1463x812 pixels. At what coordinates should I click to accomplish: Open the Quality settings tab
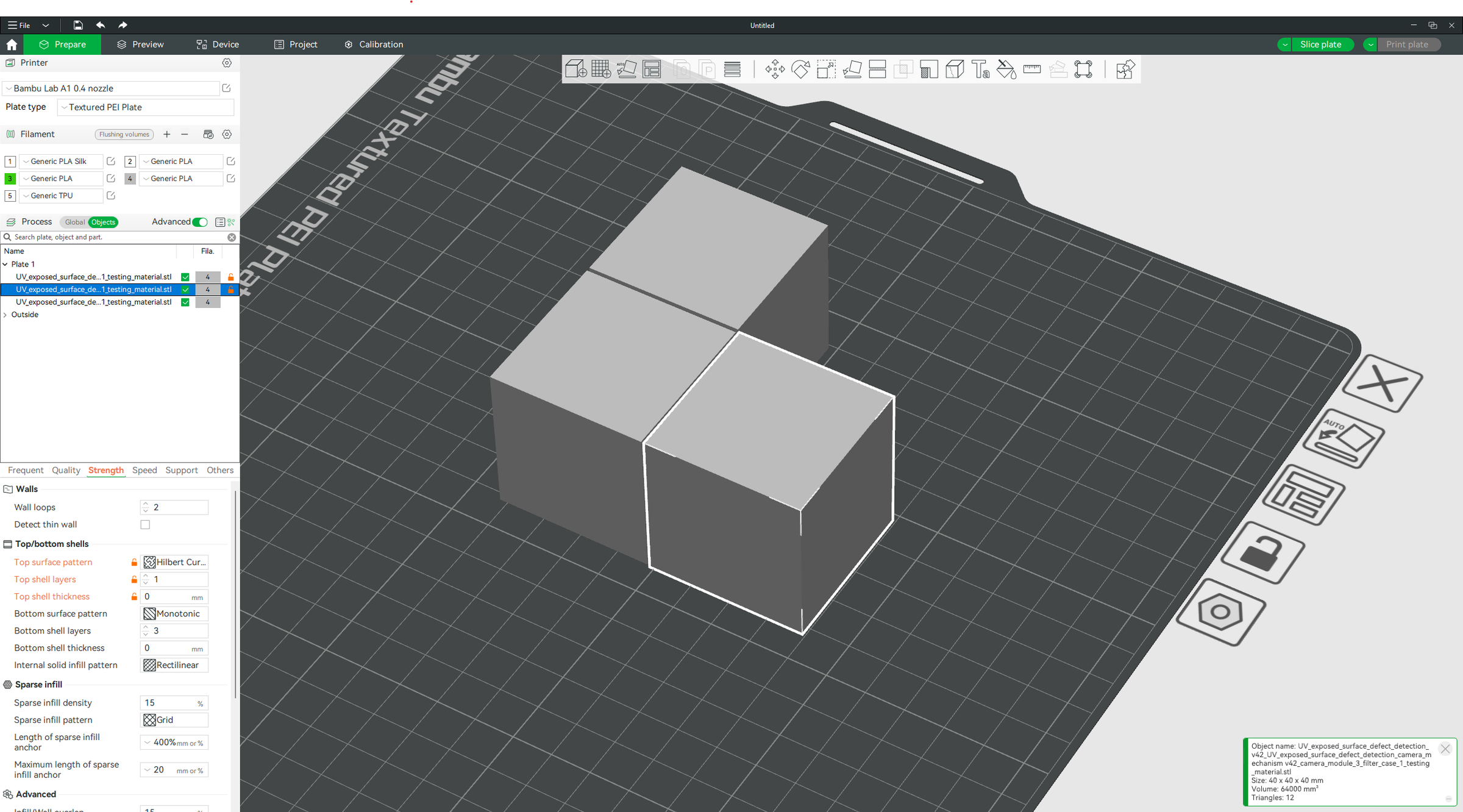pyautogui.click(x=66, y=470)
